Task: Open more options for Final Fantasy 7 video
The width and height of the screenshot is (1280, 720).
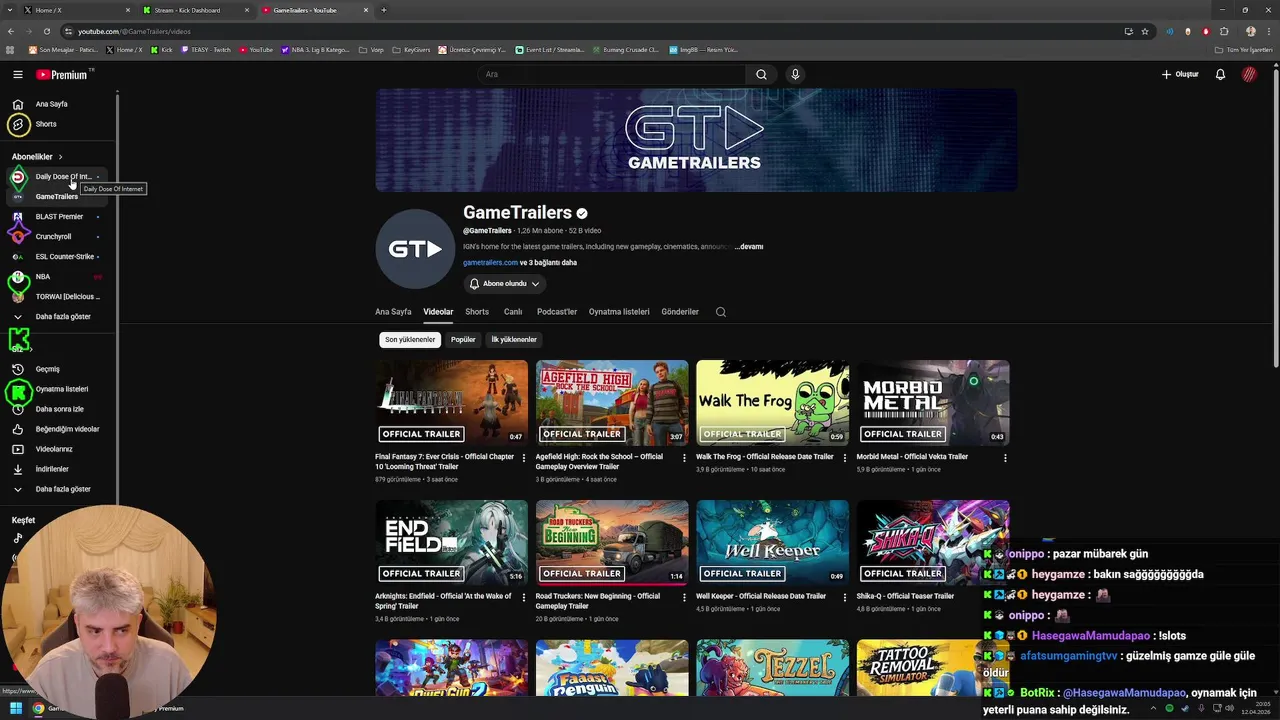Action: coord(523,458)
